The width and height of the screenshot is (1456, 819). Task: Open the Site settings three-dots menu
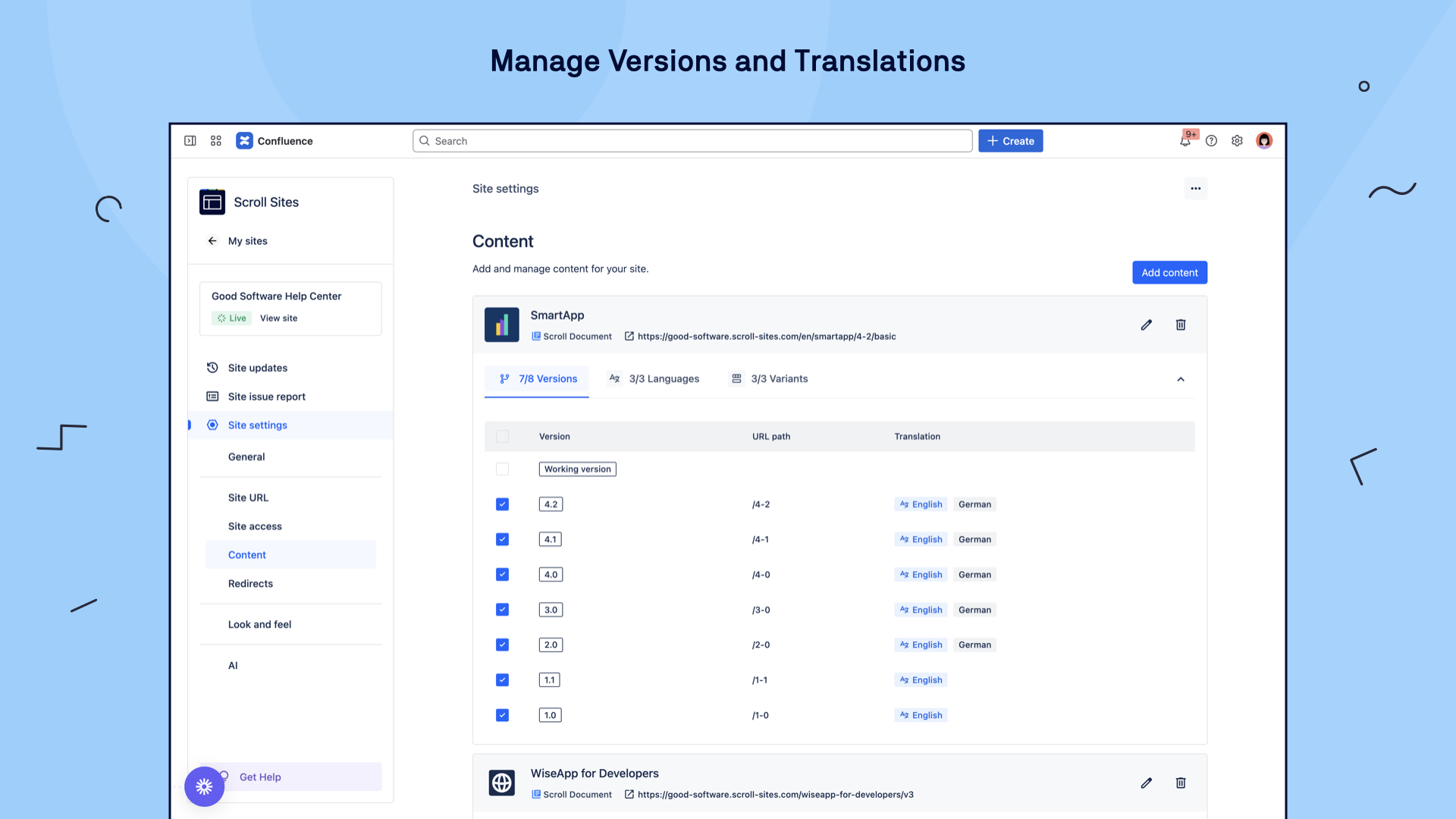[1195, 189]
